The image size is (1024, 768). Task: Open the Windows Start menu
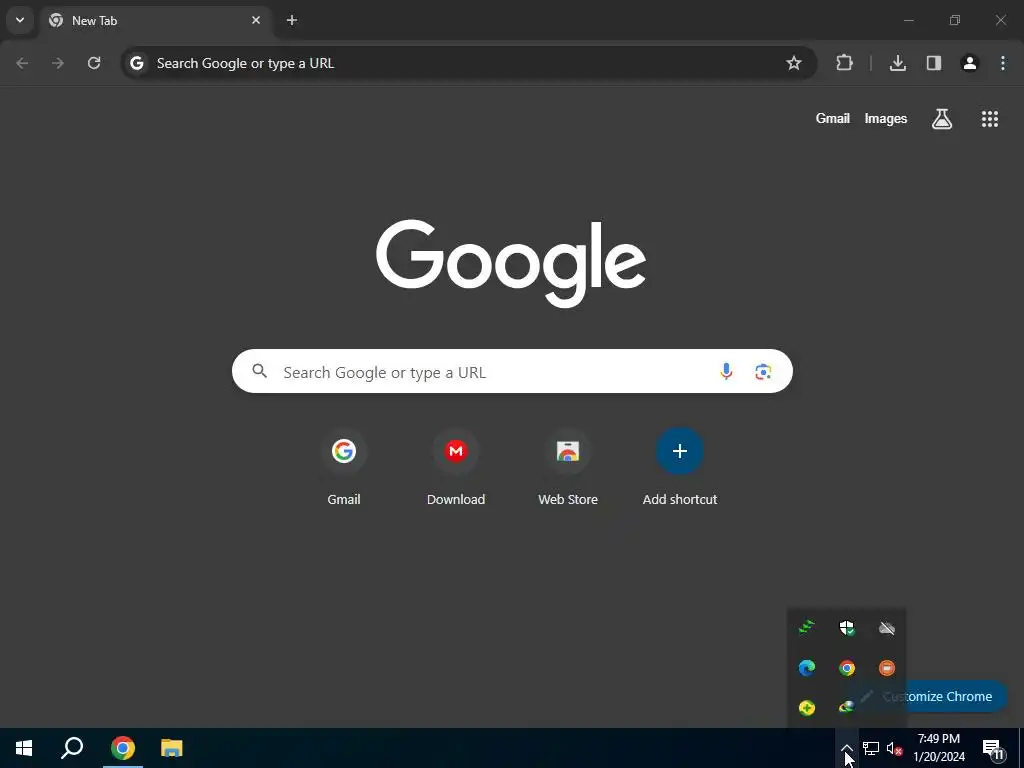(24, 748)
